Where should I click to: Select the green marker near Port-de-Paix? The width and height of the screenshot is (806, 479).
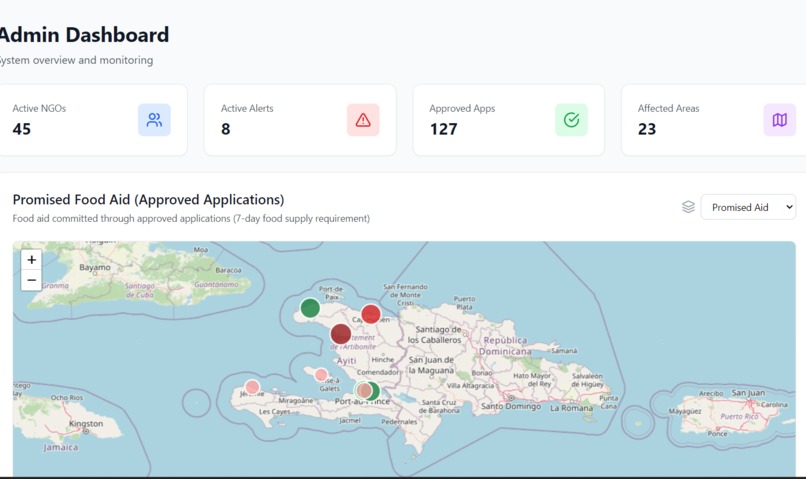[310, 308]
